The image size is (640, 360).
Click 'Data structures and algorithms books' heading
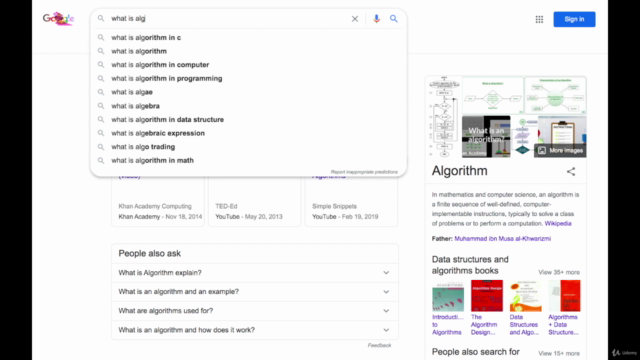click(x=470, y=265)
